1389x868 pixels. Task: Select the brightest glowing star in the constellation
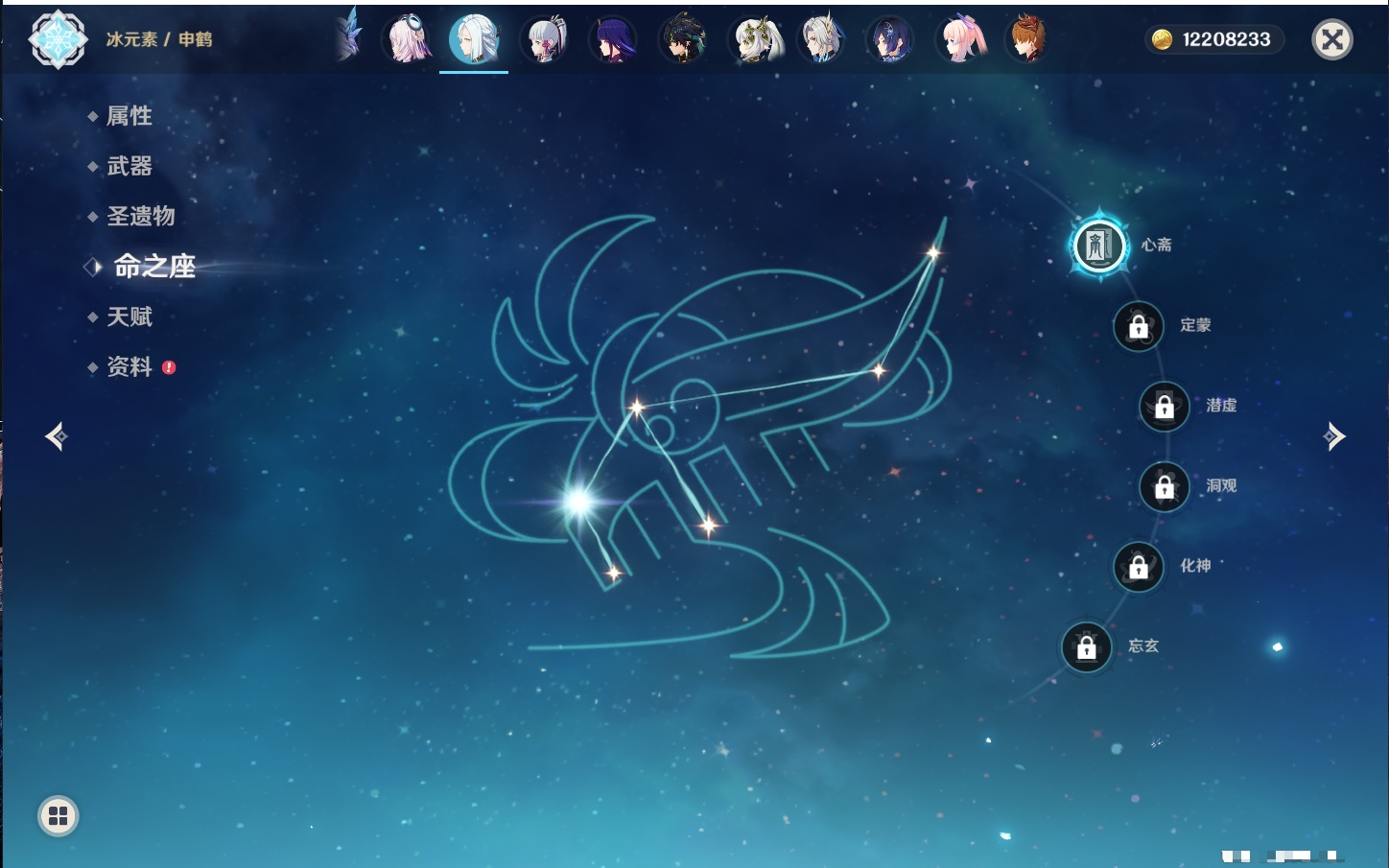[x=578, y=501]
